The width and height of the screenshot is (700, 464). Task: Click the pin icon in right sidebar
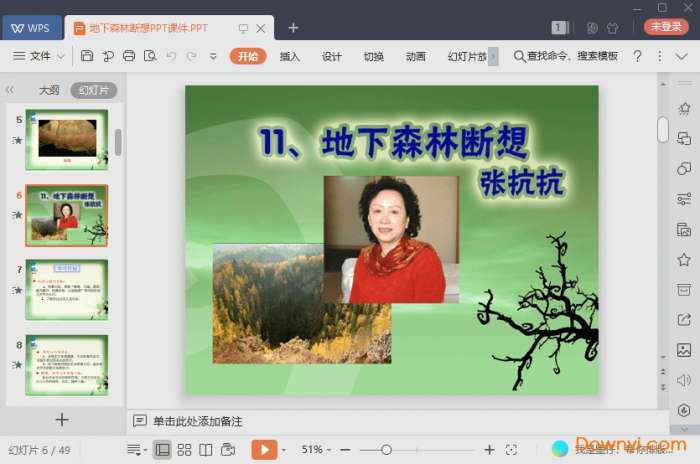point(684,109)
